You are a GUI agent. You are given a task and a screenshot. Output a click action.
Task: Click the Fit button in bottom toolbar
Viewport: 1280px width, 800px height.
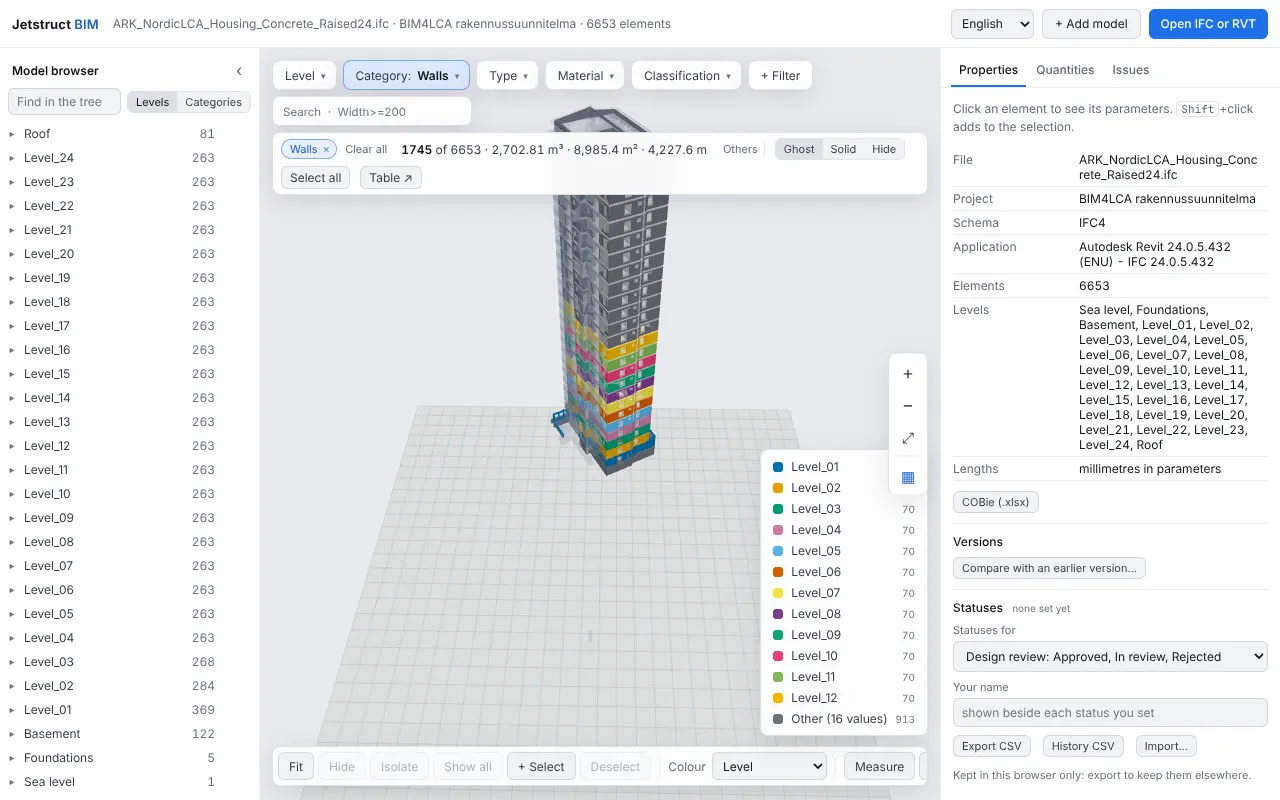[296, 767]
